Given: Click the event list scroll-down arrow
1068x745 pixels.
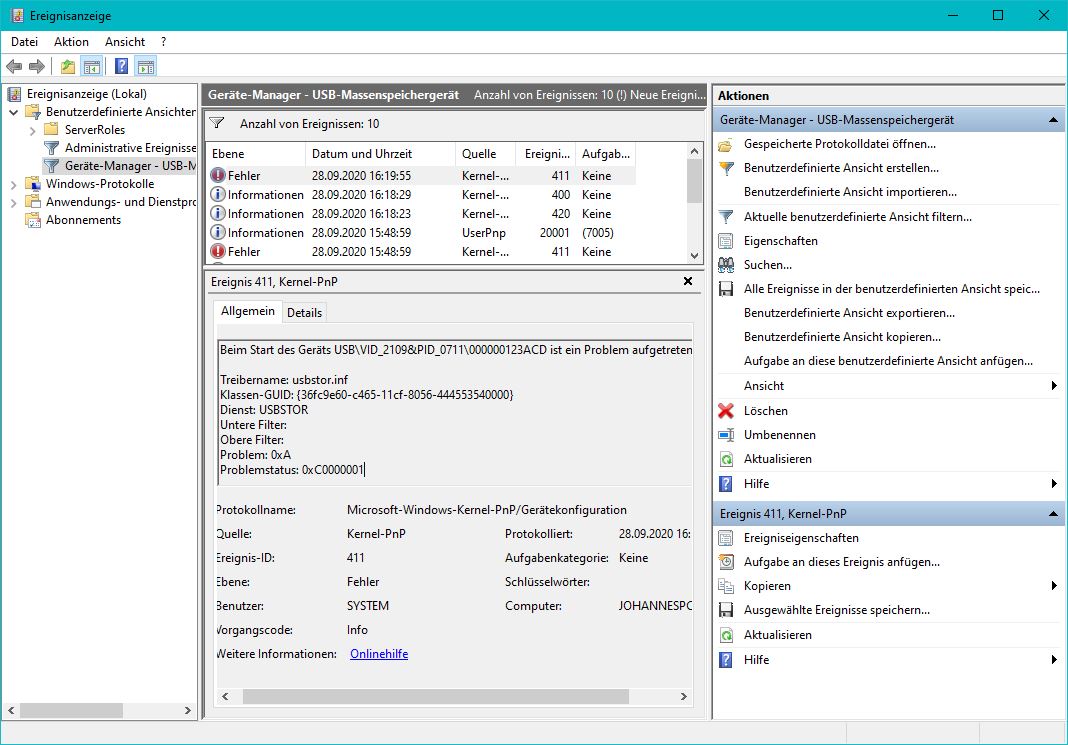Looking at the screenshot, I should (694, 256).
